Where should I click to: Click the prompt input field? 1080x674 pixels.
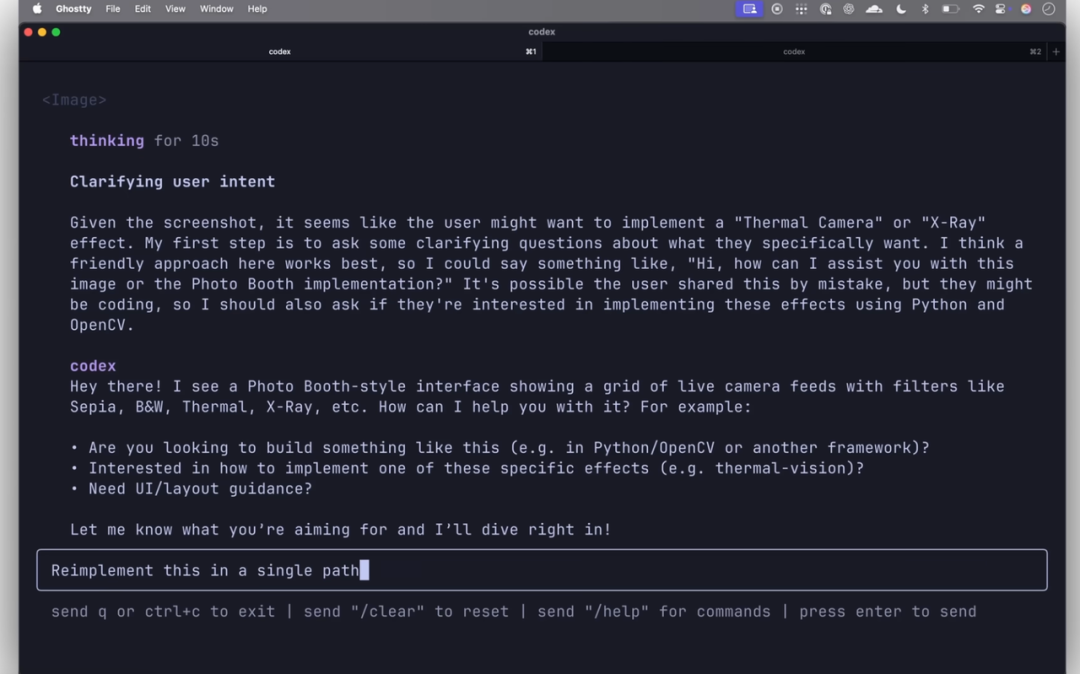pyautogui.click(x=541, y=570)
